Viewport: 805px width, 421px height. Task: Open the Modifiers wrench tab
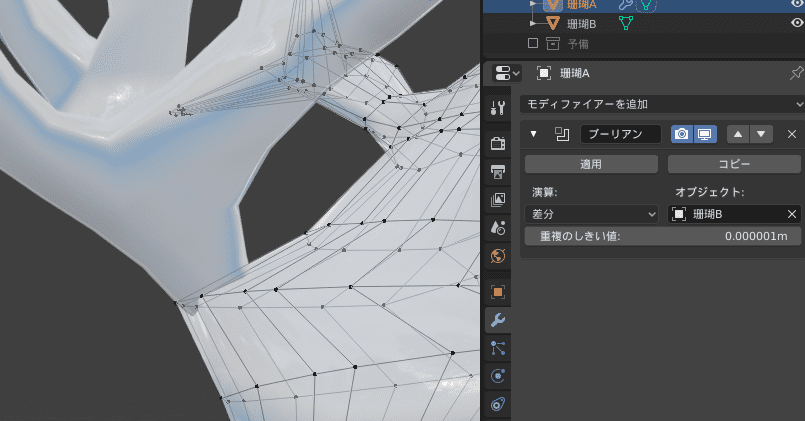pyautogui.click(x=497, y=320)
